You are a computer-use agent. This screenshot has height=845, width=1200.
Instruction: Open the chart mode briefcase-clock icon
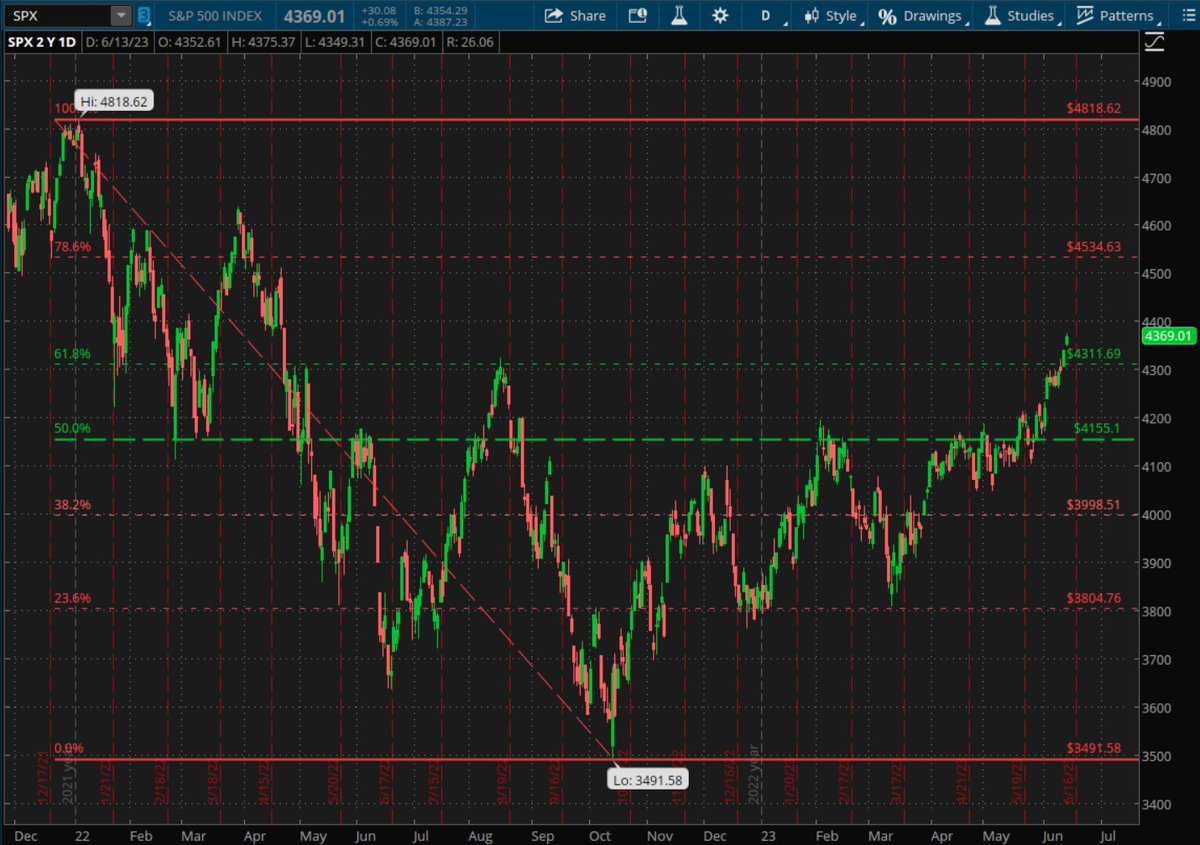pos(637,15)
